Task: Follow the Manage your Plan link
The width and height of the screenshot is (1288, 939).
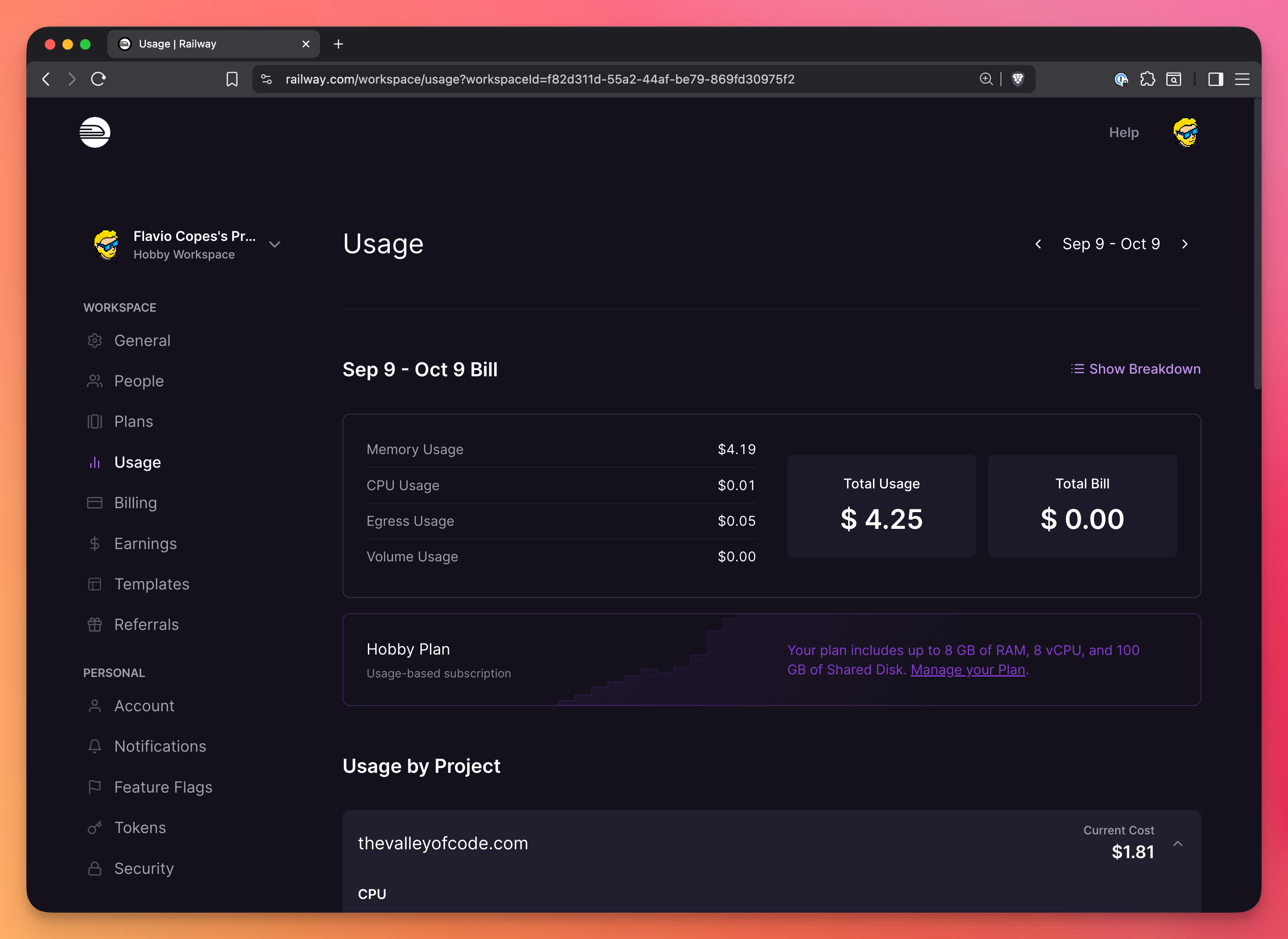Action: pos(968,670)
